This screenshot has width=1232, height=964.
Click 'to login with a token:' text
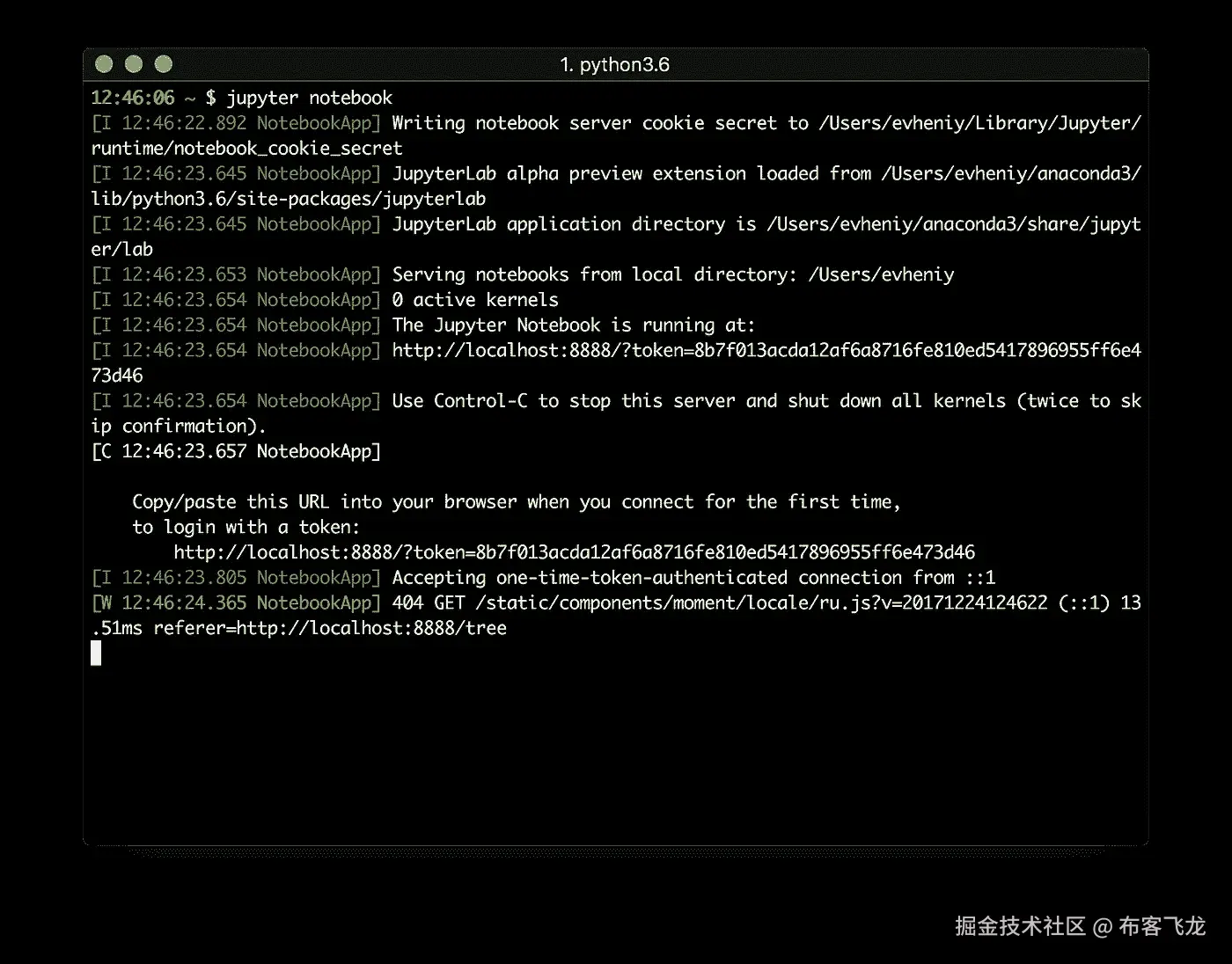click(246, 528)
